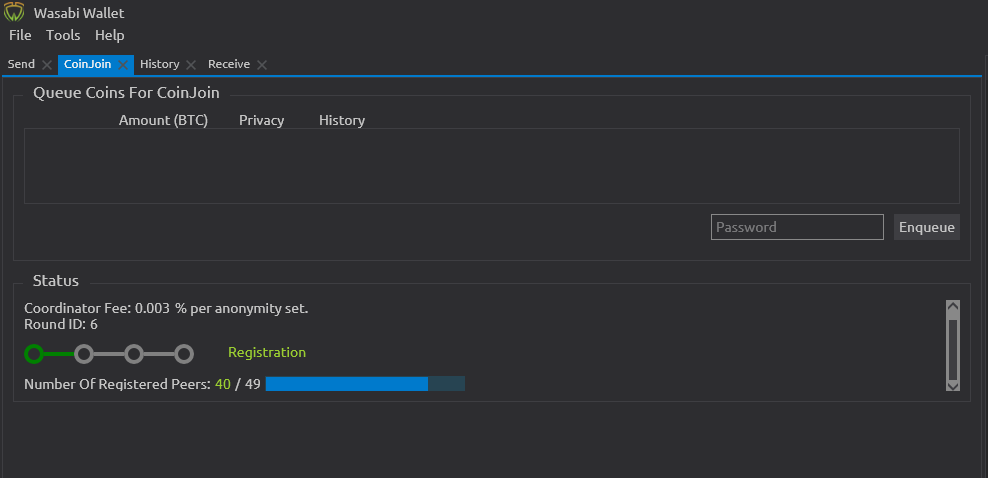Open the Help menu

pos(109,35)
